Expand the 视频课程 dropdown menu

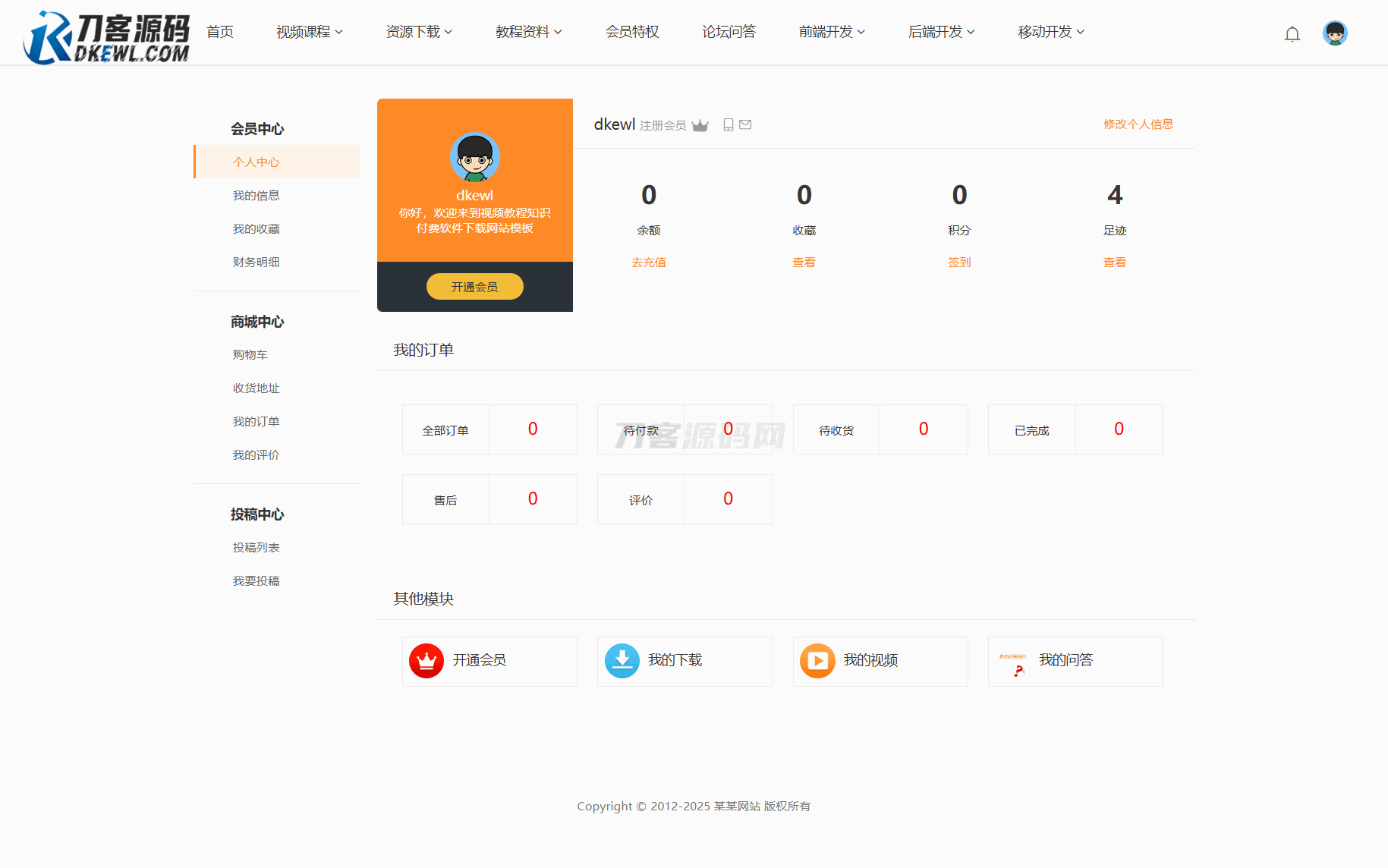point(309,32)
